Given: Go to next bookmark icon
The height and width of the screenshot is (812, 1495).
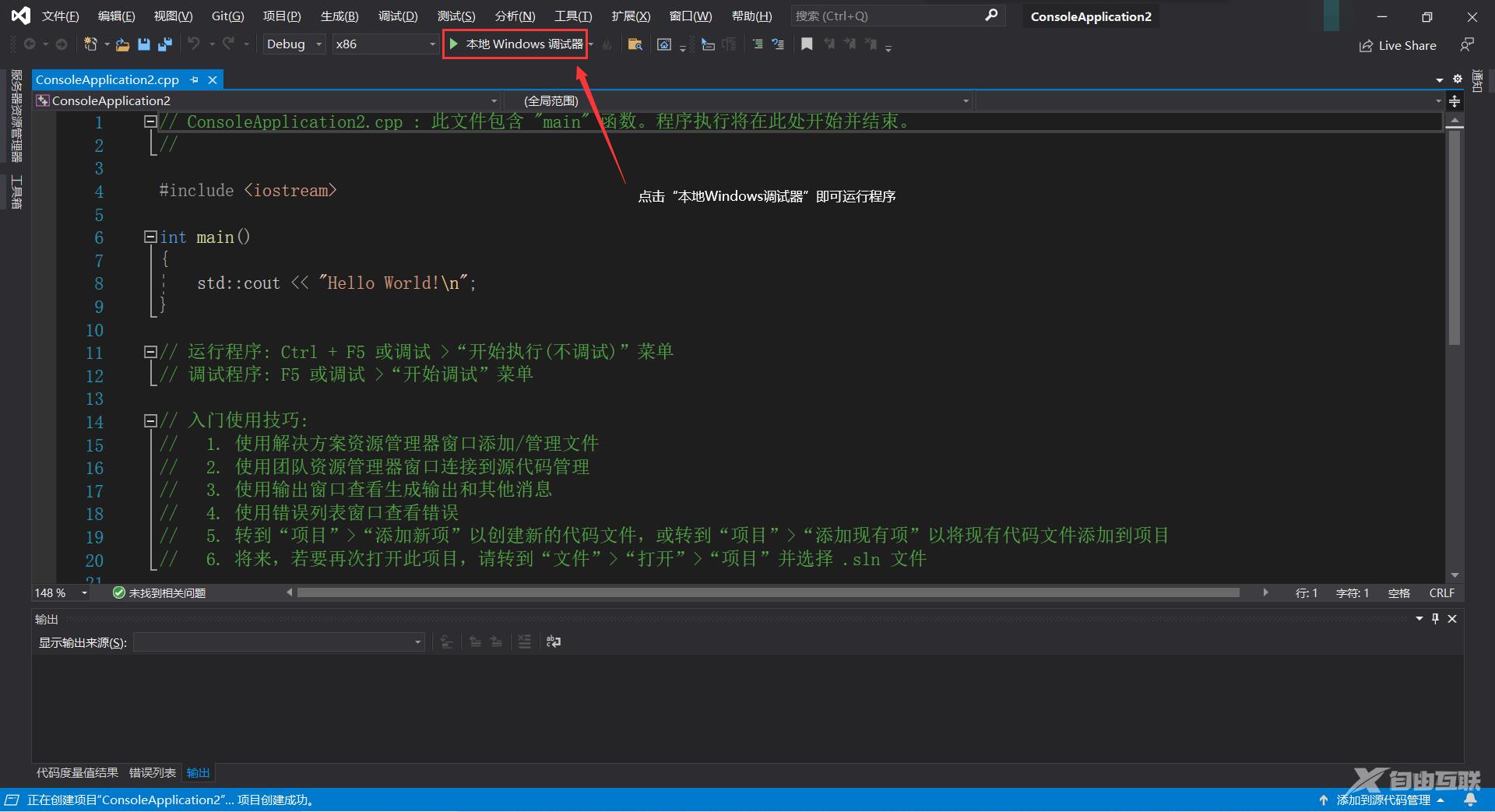Looking at the screenshot, I should click(850, 44).
